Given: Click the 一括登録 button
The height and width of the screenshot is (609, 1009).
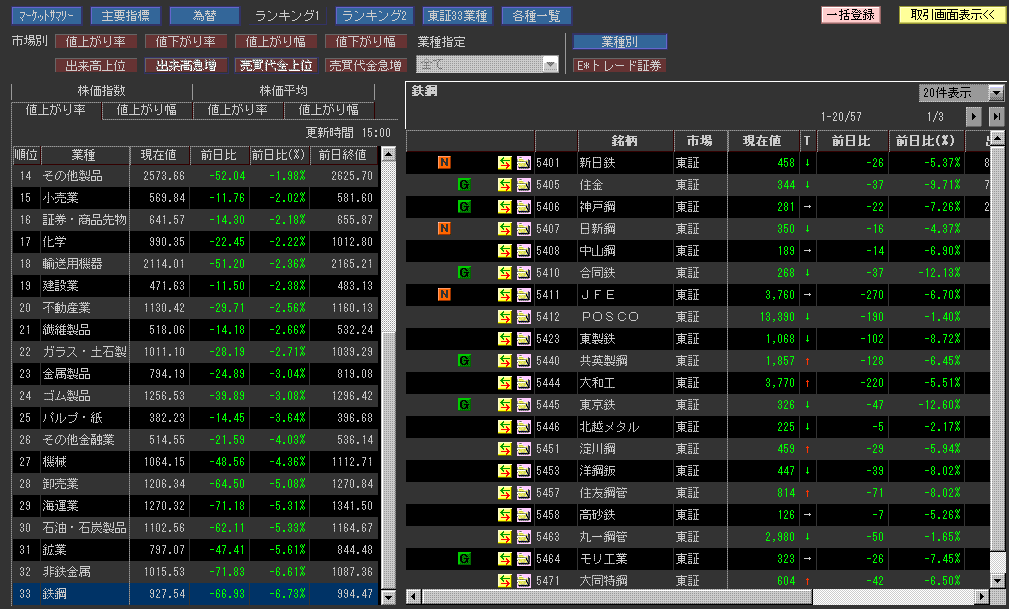Looking at the screenshot, I should coord(848,15).
